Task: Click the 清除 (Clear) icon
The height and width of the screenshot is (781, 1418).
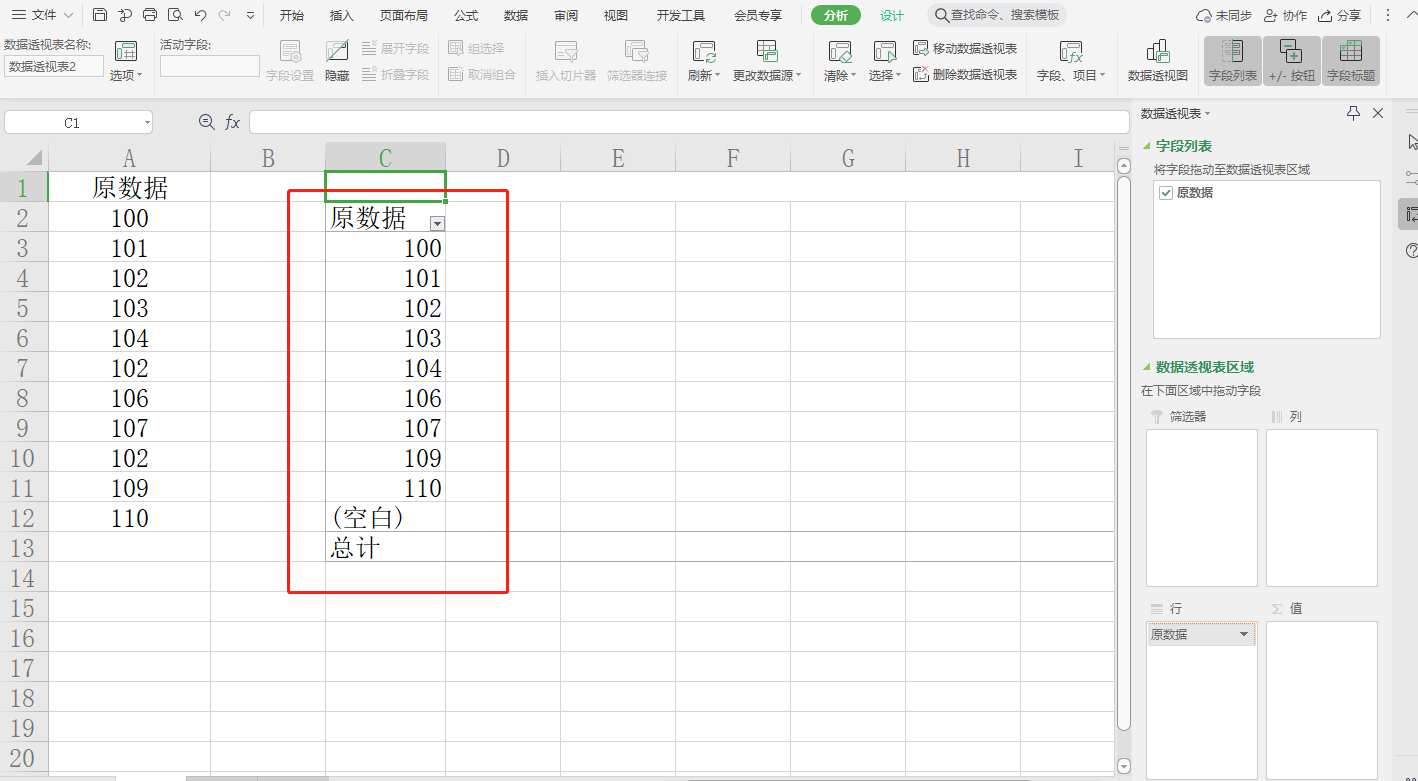Action: (x=839, y=53)
